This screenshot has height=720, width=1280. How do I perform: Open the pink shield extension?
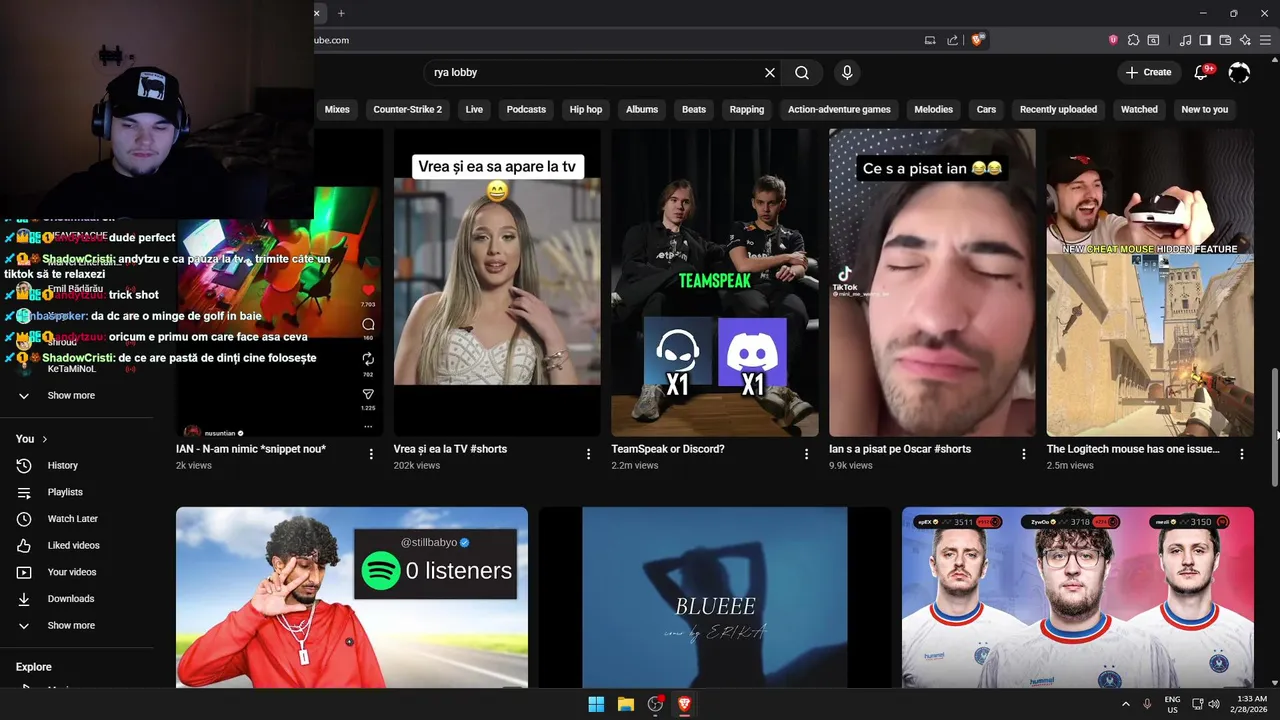point(1113,40)
